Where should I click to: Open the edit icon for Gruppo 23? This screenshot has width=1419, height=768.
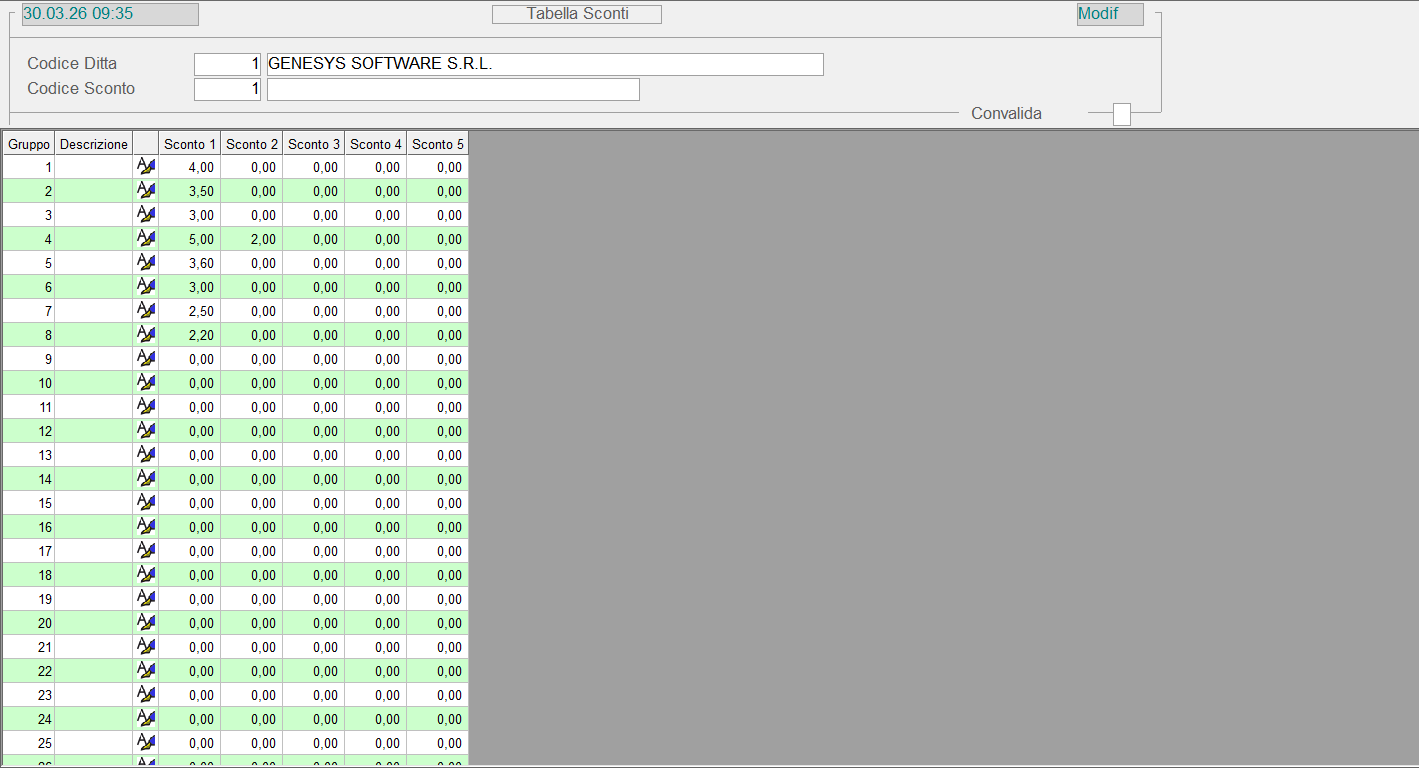[146, 695]
